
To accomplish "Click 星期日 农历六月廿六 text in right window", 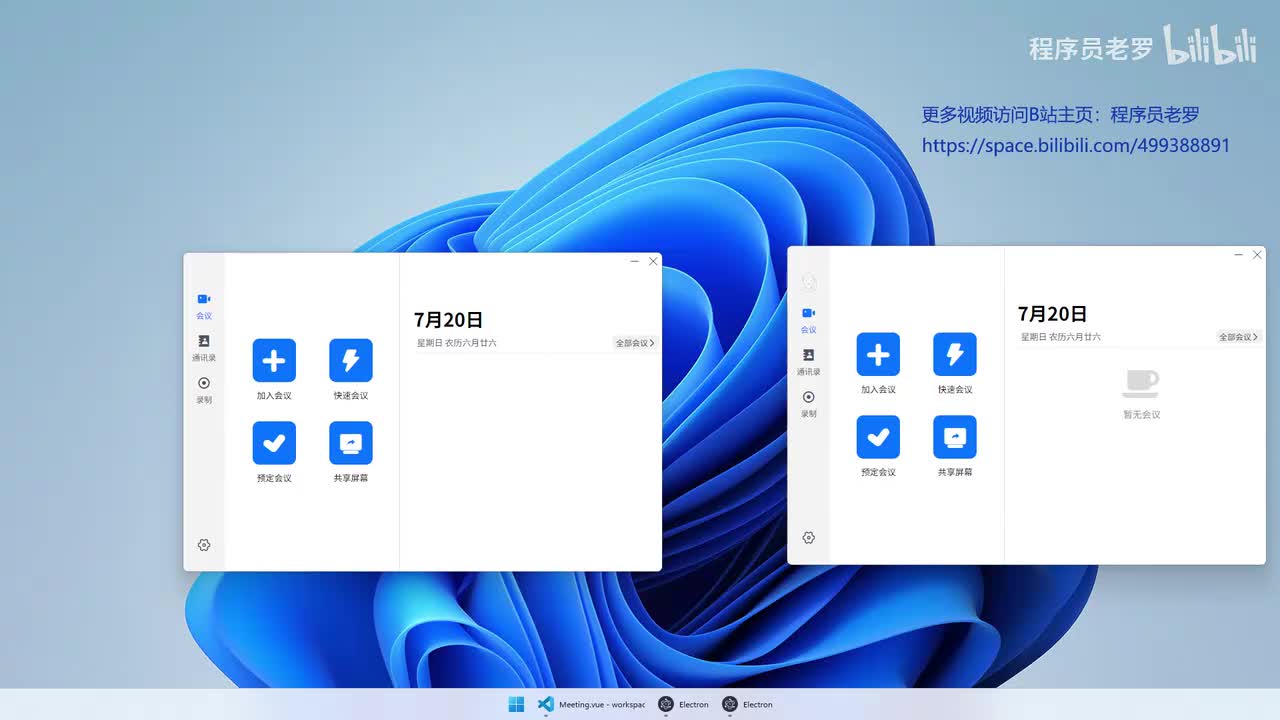I will point(1061,337).
